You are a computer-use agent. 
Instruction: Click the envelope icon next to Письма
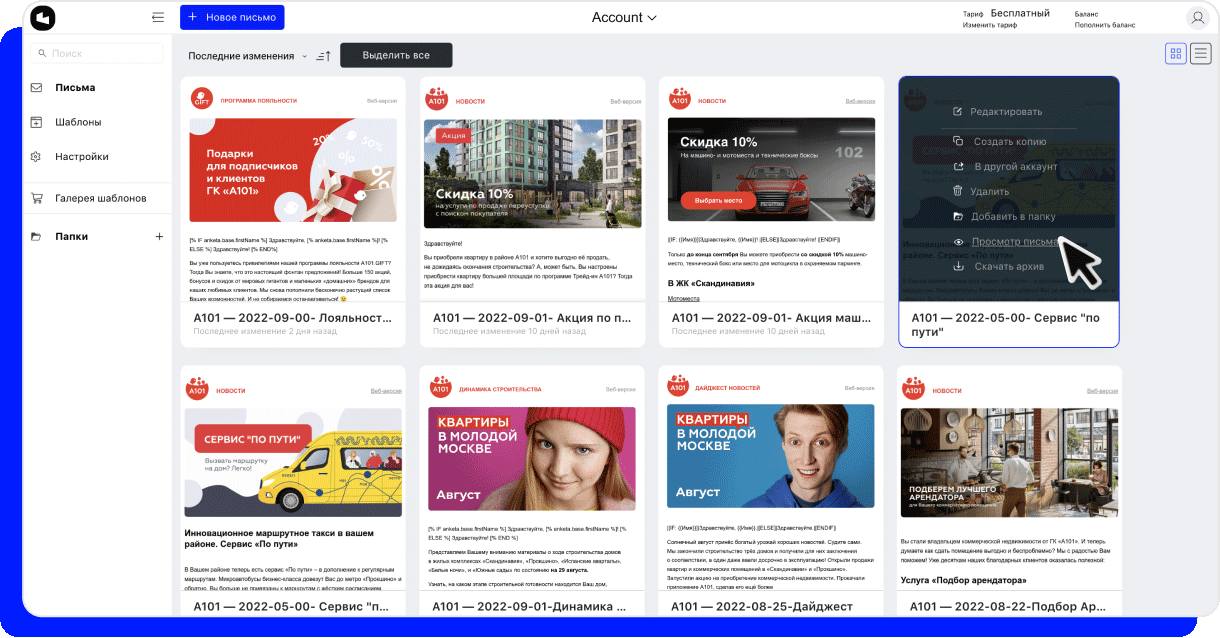tap(37, 87)
